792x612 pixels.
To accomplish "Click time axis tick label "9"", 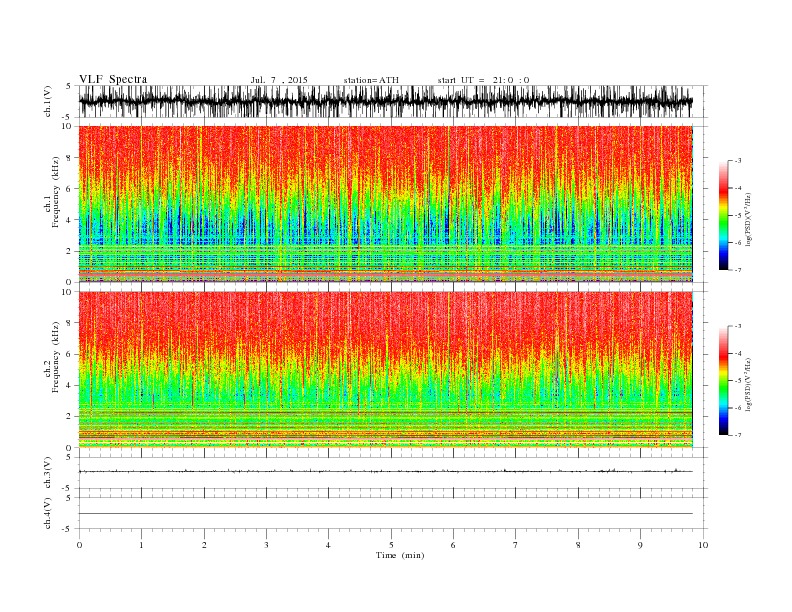I will pyautogui.click(x=640, y=545).
